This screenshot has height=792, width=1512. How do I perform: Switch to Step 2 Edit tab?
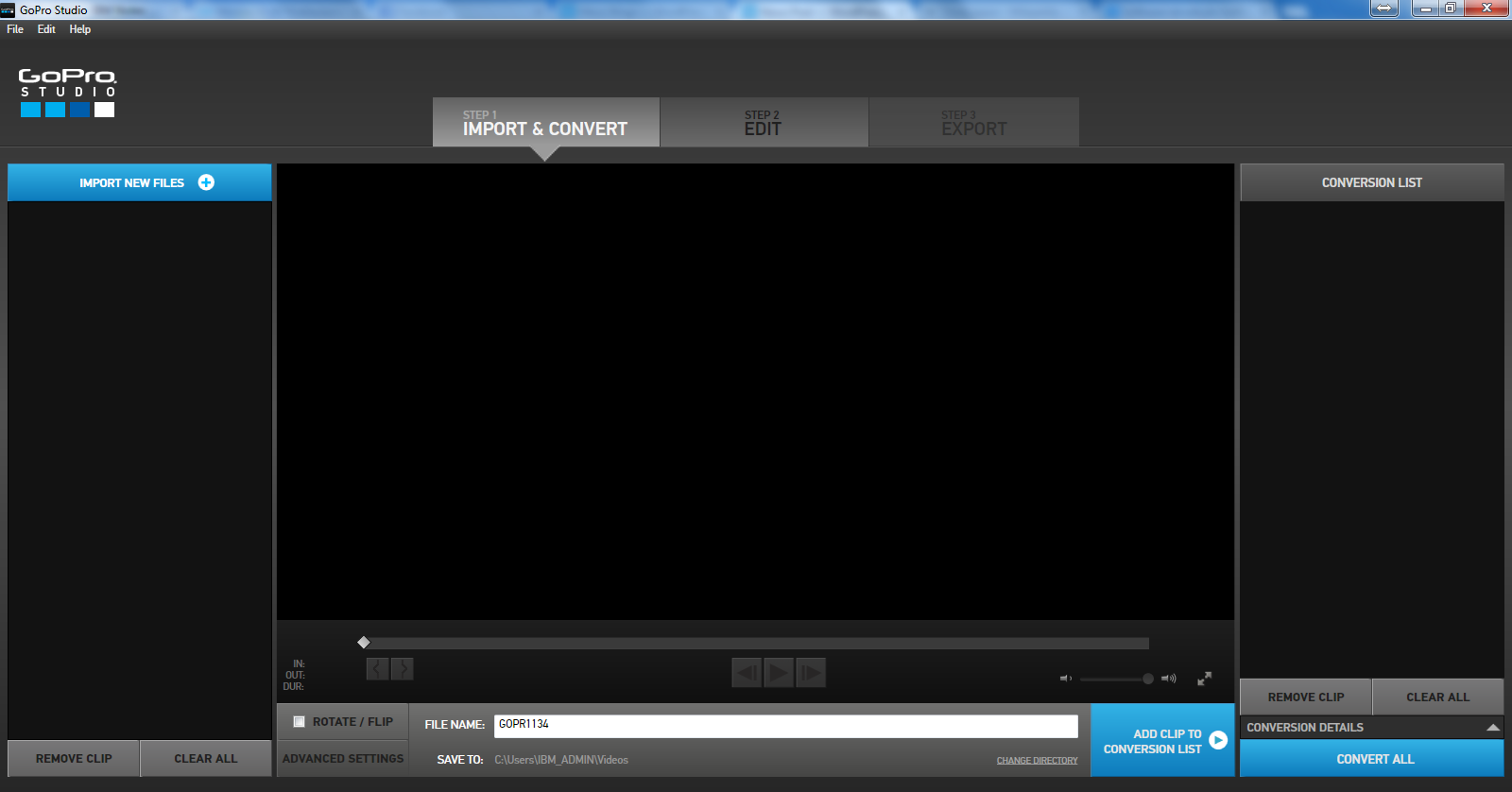pos(764,123)
